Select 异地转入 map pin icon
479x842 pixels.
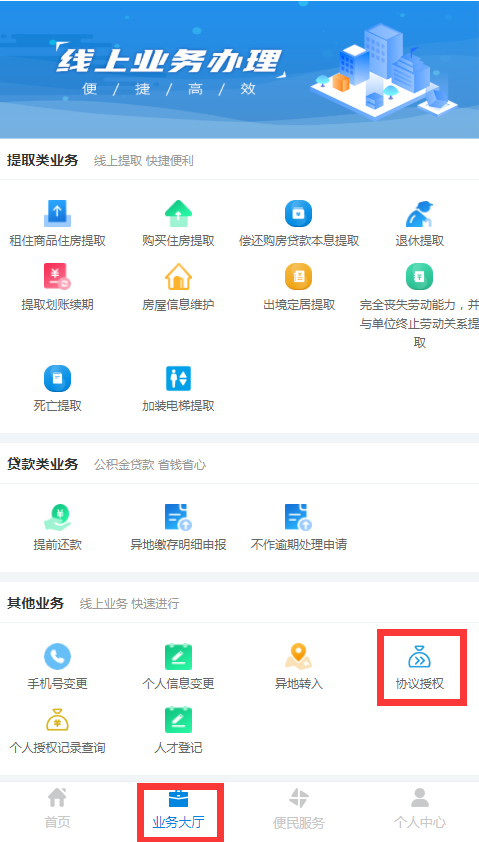click(x=299, y=656)
